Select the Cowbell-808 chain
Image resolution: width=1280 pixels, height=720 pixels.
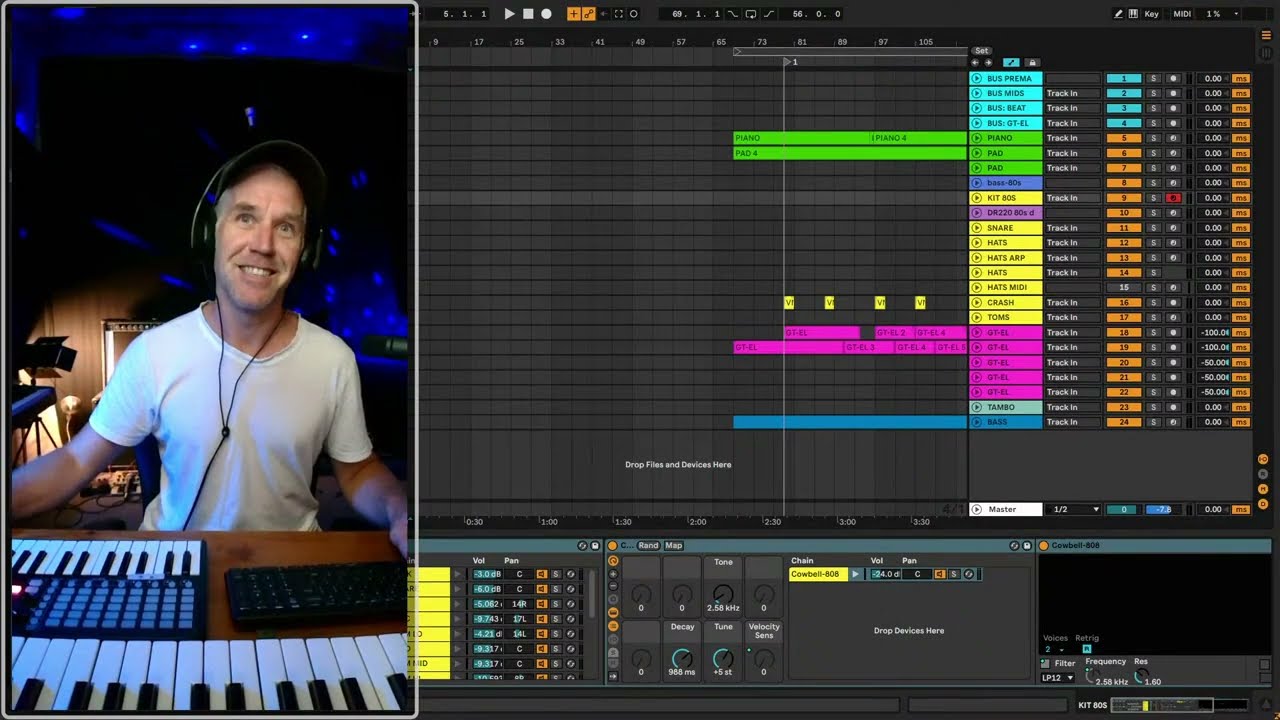coord(818,574)
